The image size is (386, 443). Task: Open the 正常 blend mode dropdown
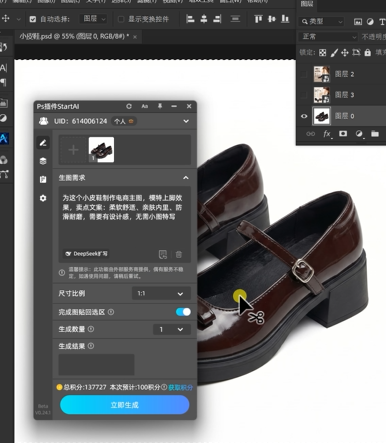coord(328,36)
